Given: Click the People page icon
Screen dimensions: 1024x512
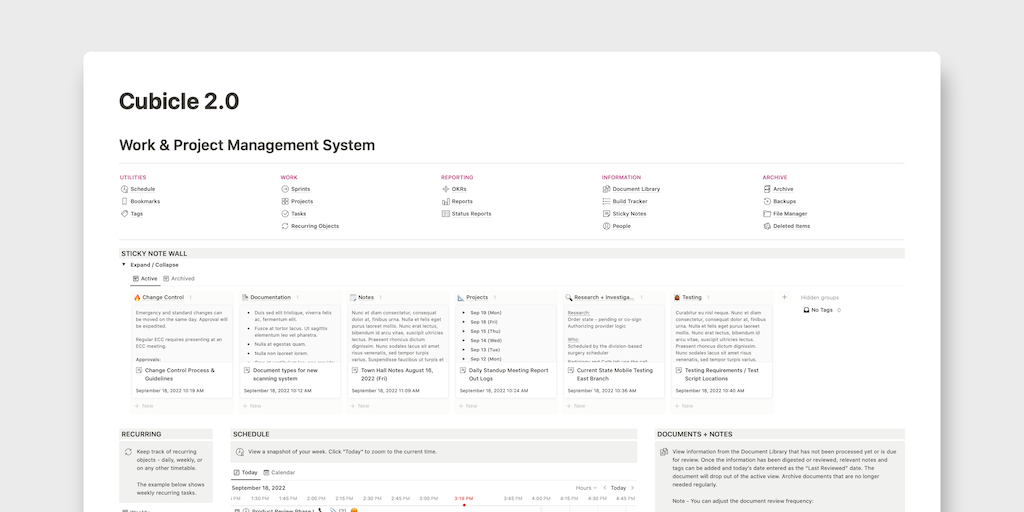Looking at the screenshot, I should 606,226.
